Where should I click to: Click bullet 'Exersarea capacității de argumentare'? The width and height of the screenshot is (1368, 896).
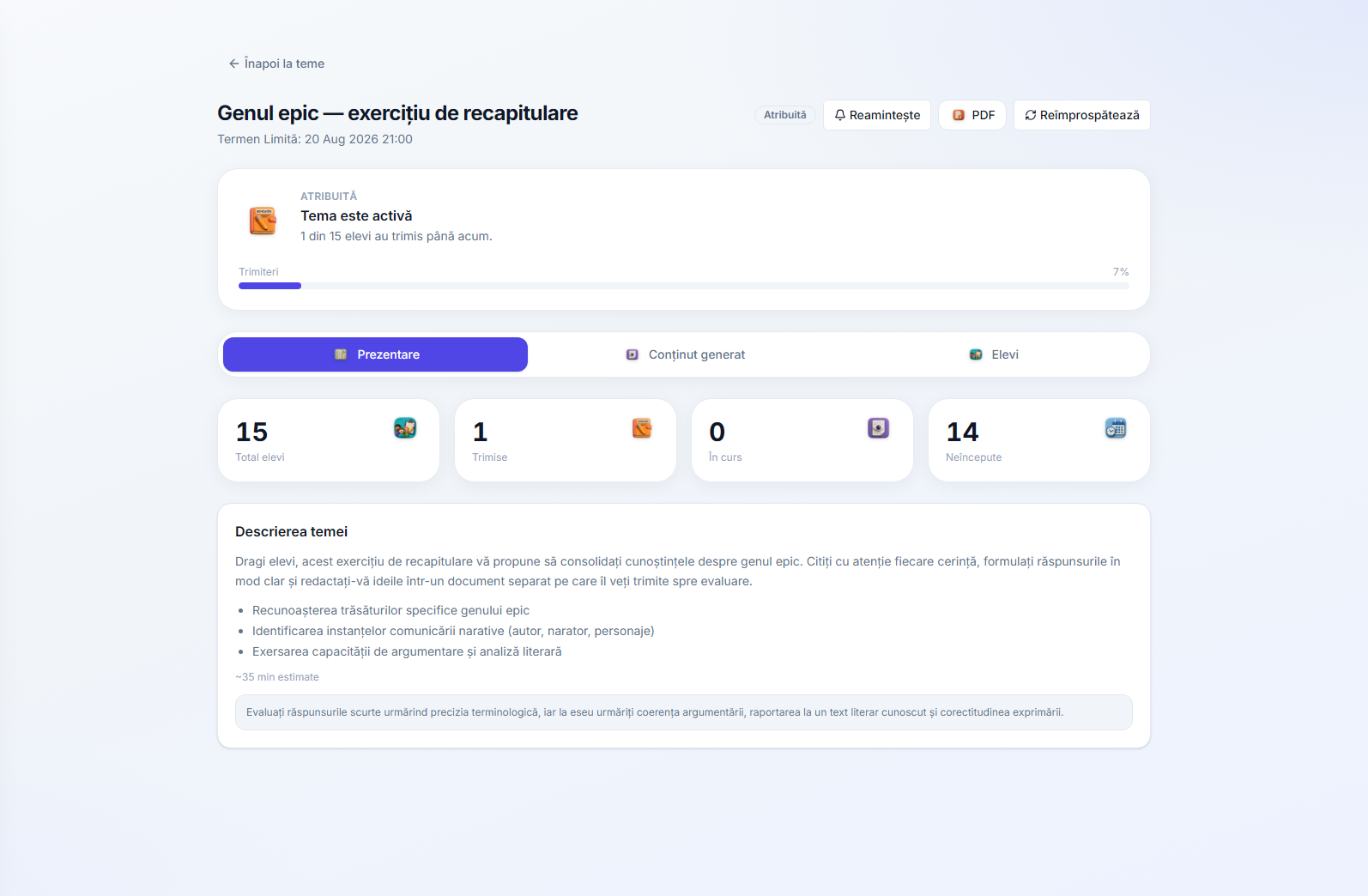click(407, 651)
